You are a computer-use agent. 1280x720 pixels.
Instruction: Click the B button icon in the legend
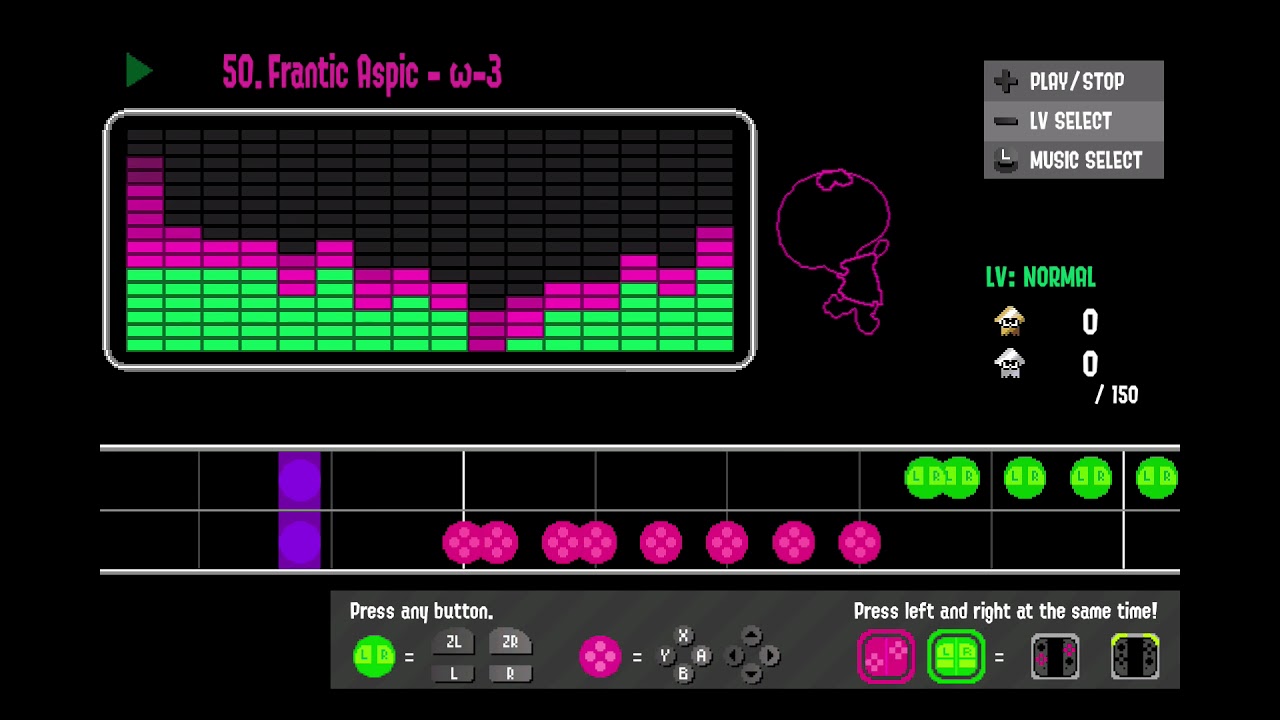click(683, 674)
